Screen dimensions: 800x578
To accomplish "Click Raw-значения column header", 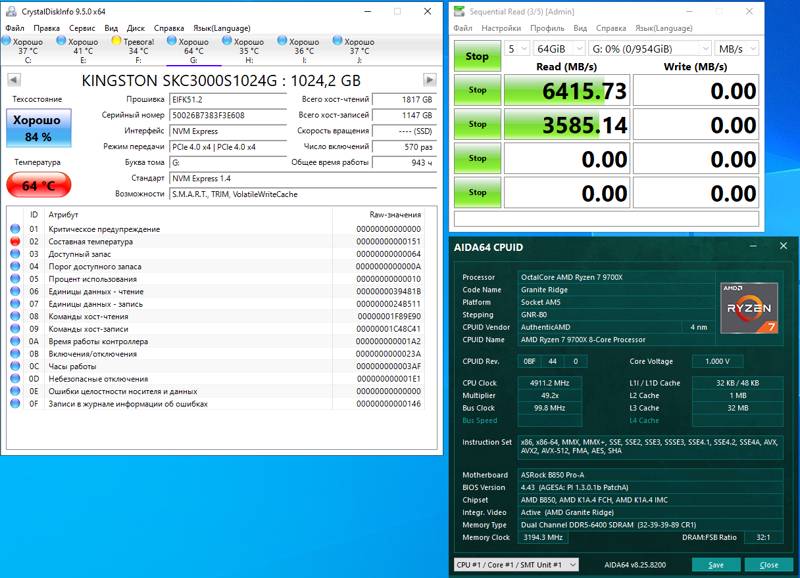I will (395, 215).
